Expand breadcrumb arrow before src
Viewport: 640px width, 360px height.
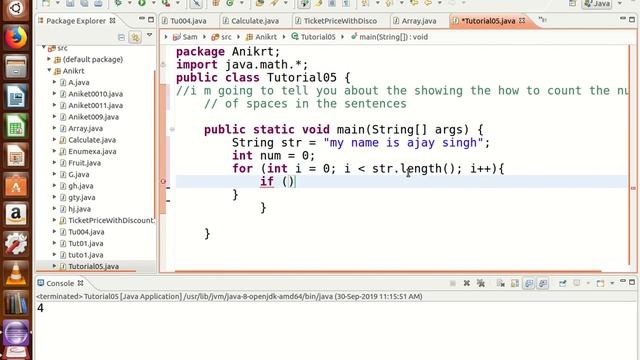point(204,37)
